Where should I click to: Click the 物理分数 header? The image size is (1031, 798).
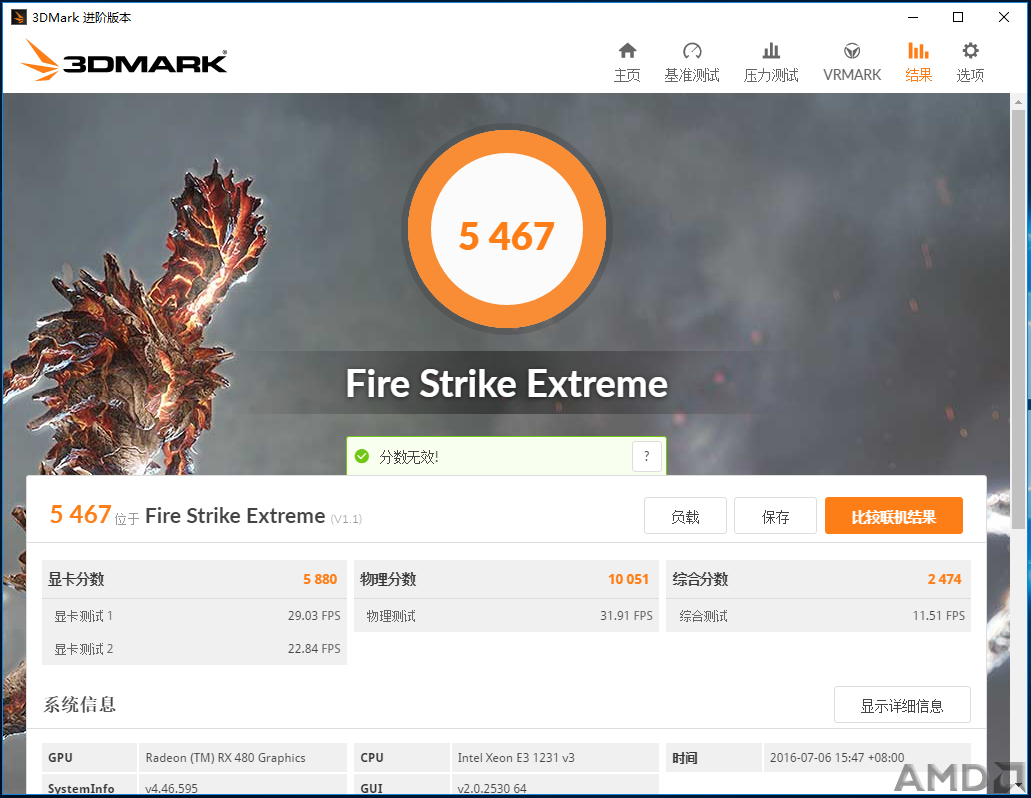click(388, 579)
